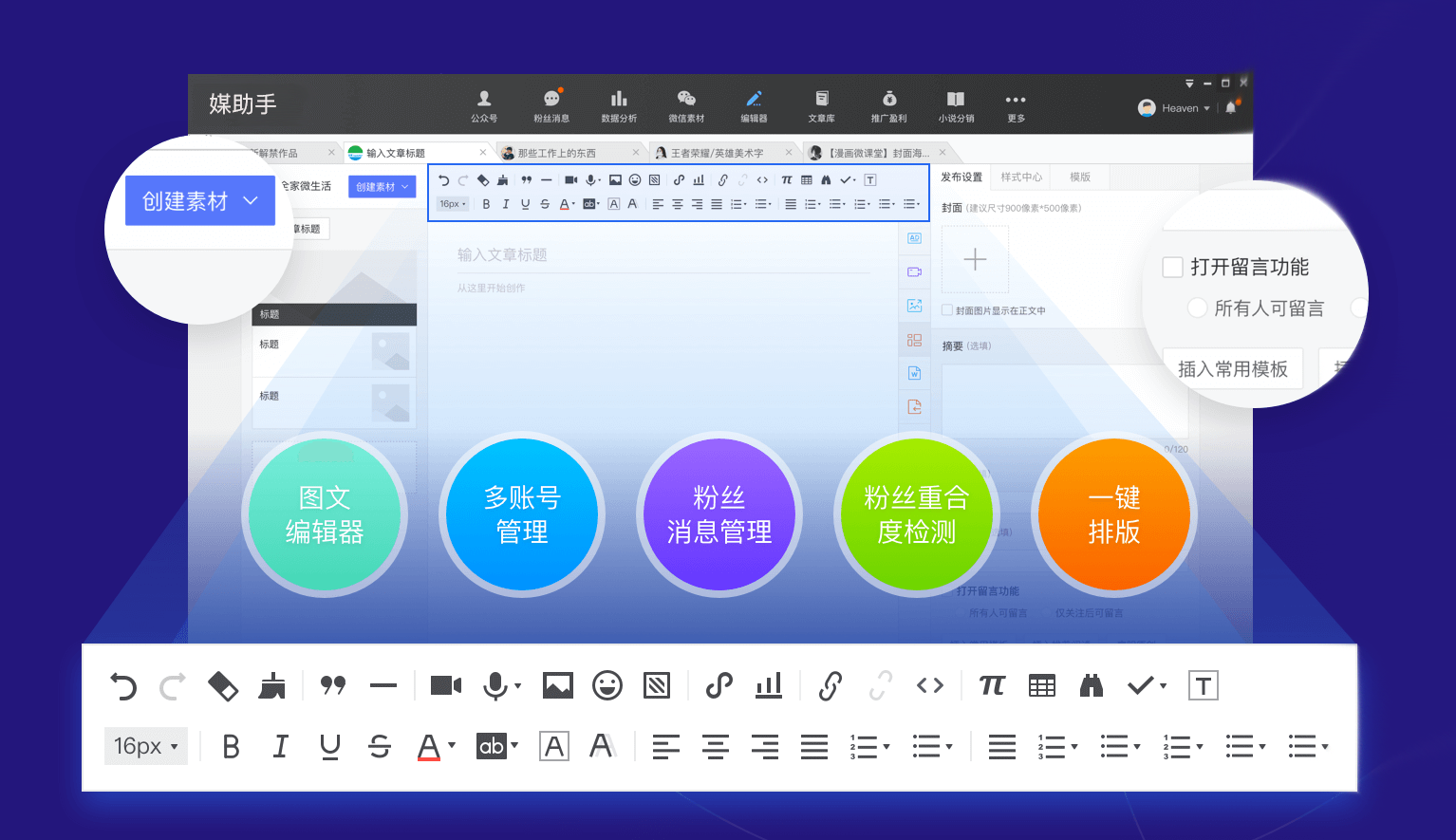Image resolution: width=1456 pixels, height=840 pixels.
Task: Click the binoculars find icon in enlarged toolbar
Action: 1092,685
